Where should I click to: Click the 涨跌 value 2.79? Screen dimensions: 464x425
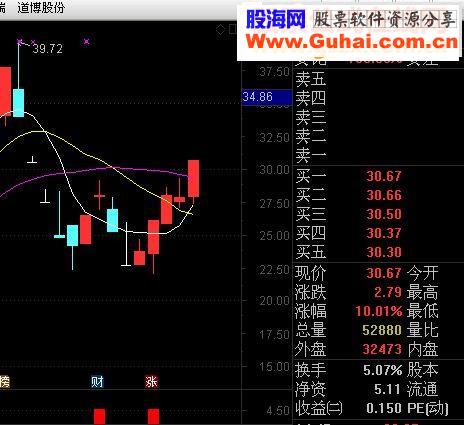[x=388, y=292]
